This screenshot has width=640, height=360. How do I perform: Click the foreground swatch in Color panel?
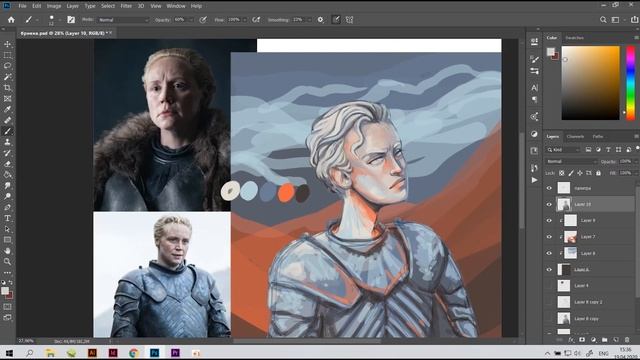[551, 51]
